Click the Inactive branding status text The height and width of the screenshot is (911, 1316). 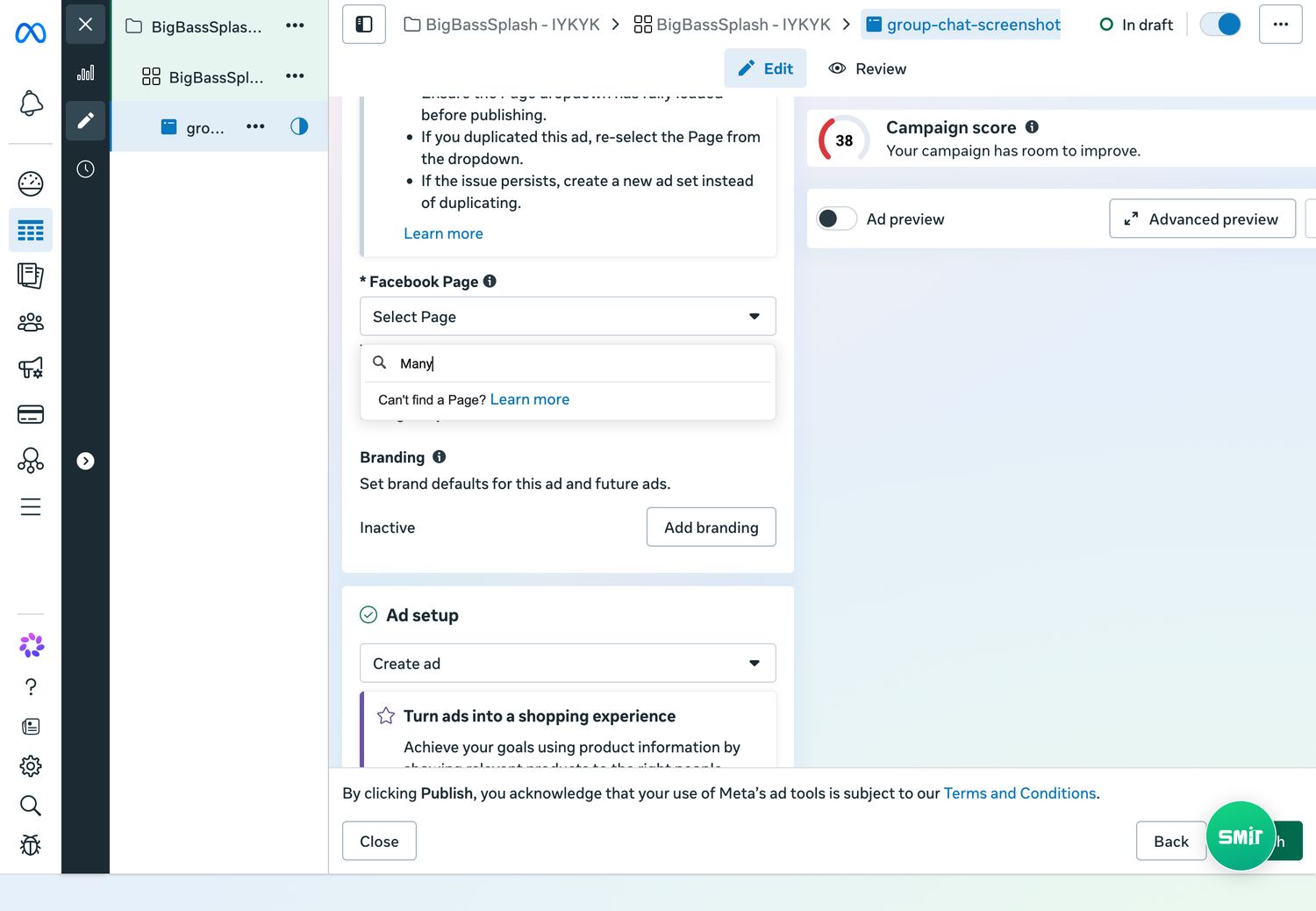pos(387,527)
